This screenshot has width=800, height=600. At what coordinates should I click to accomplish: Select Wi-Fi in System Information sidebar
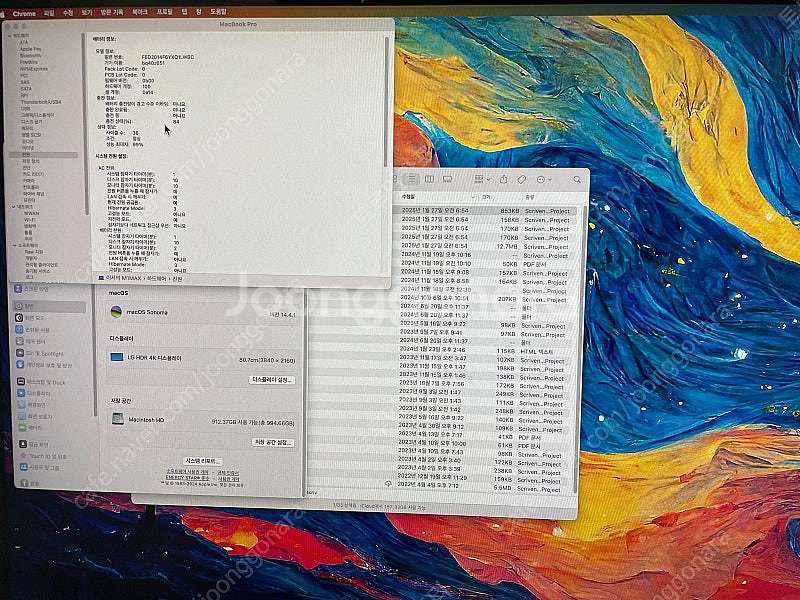click(x=30, y=219)
